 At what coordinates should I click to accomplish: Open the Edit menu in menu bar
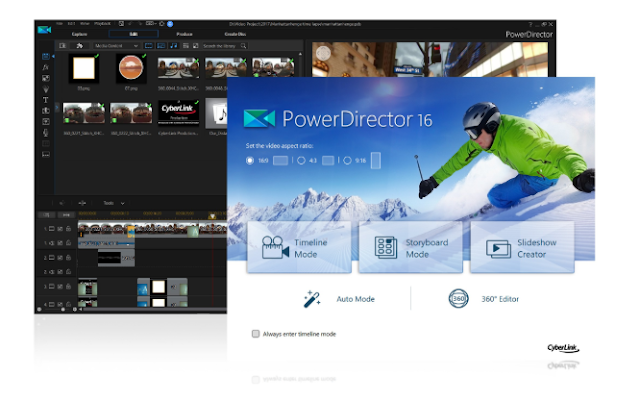click(x=71, y=24)
